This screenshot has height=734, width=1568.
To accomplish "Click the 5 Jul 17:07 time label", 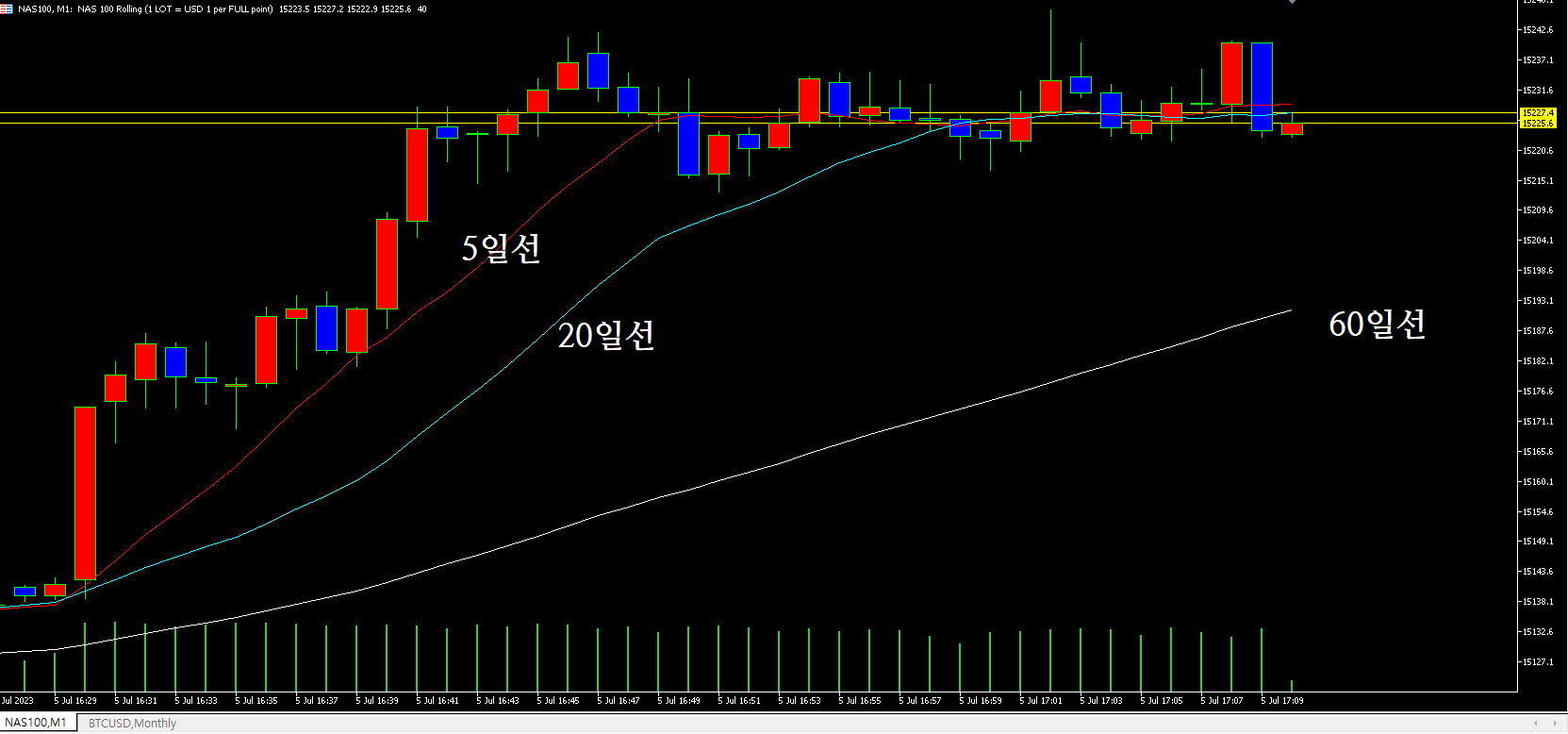I will click(x=1222, y=701).
